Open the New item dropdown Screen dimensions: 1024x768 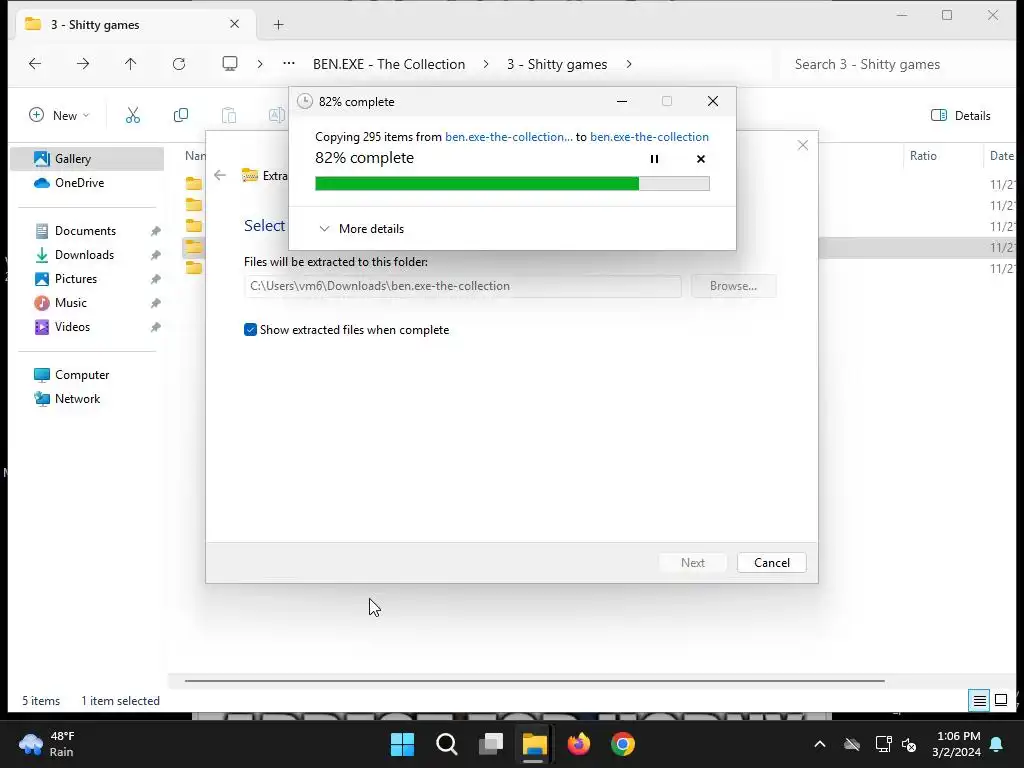pos(59,116)
